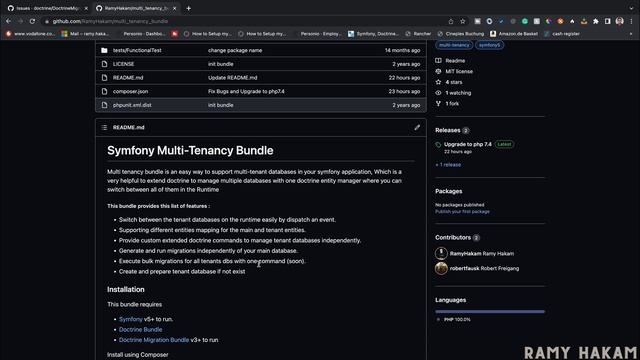Open the browser three-dot menu
Screen dimensions: 640x360
tap(631, 21)
